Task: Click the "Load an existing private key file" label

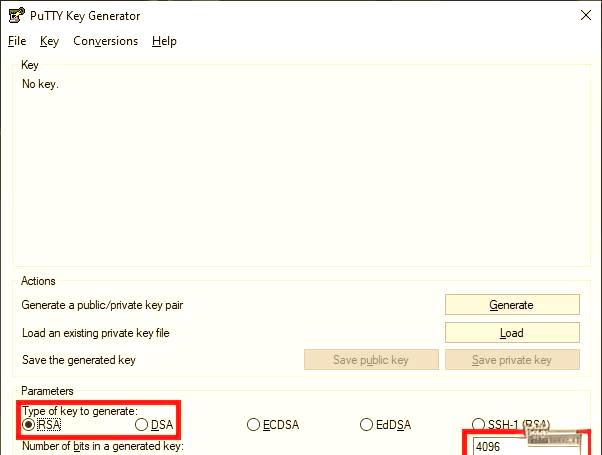Action: tap(96, 333)
